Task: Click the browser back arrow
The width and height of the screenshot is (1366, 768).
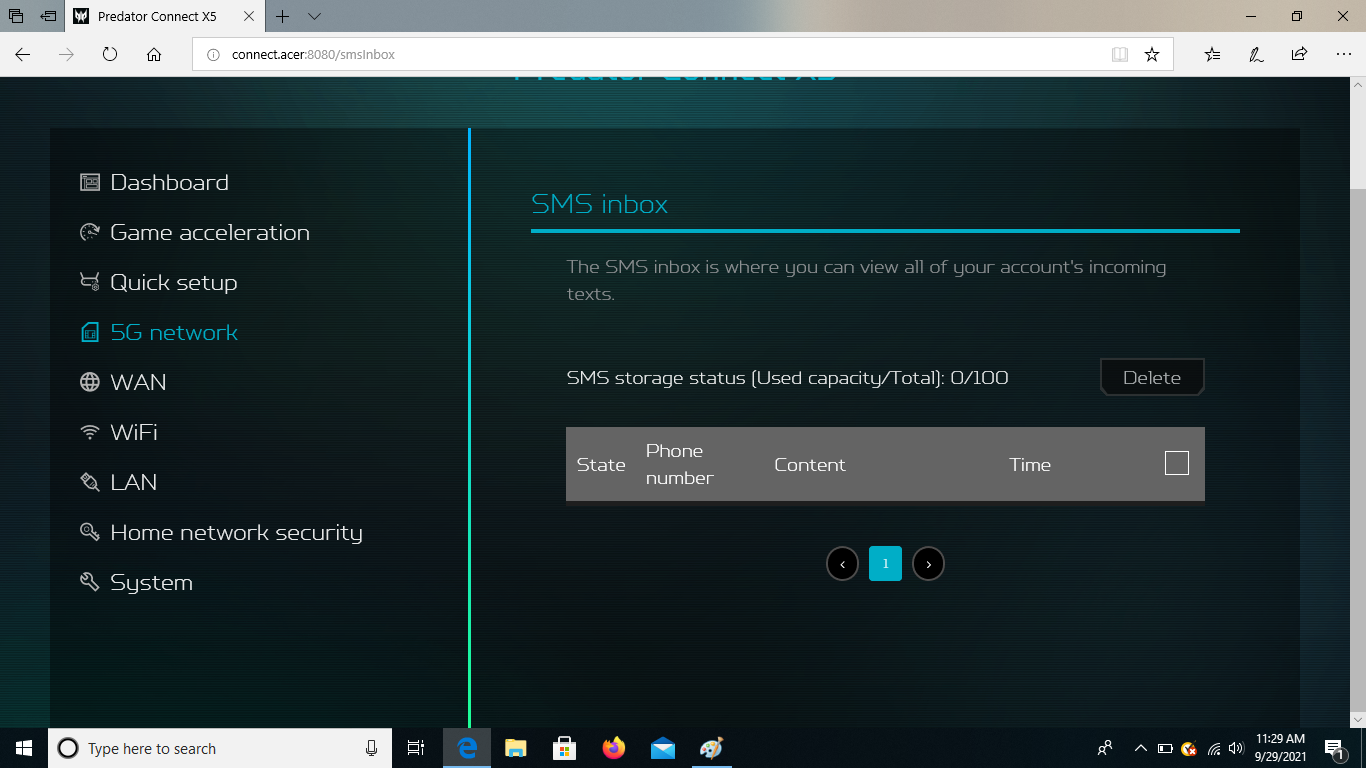Action: [x=22, y=54]
